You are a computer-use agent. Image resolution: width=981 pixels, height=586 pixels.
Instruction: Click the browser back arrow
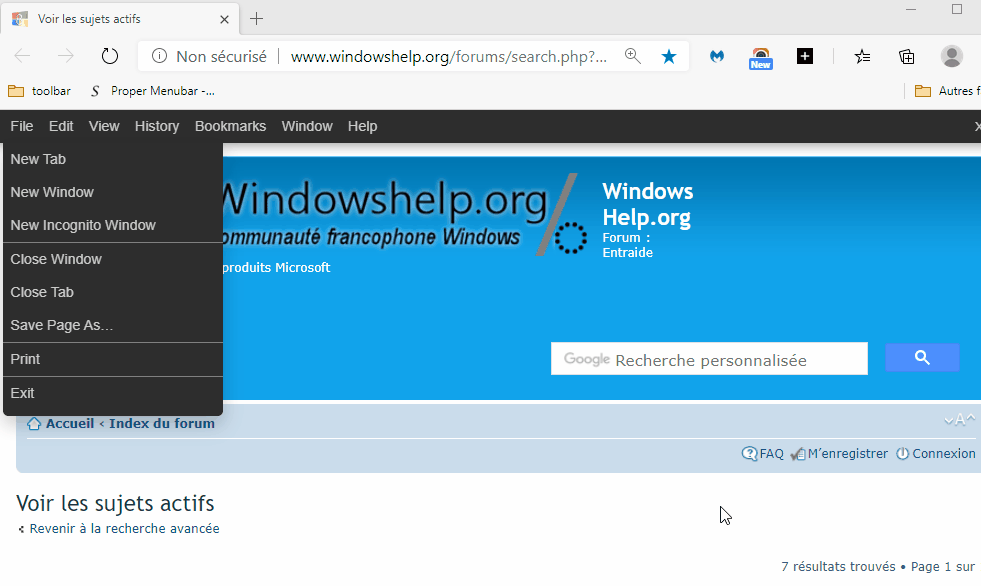pos(23,56)
